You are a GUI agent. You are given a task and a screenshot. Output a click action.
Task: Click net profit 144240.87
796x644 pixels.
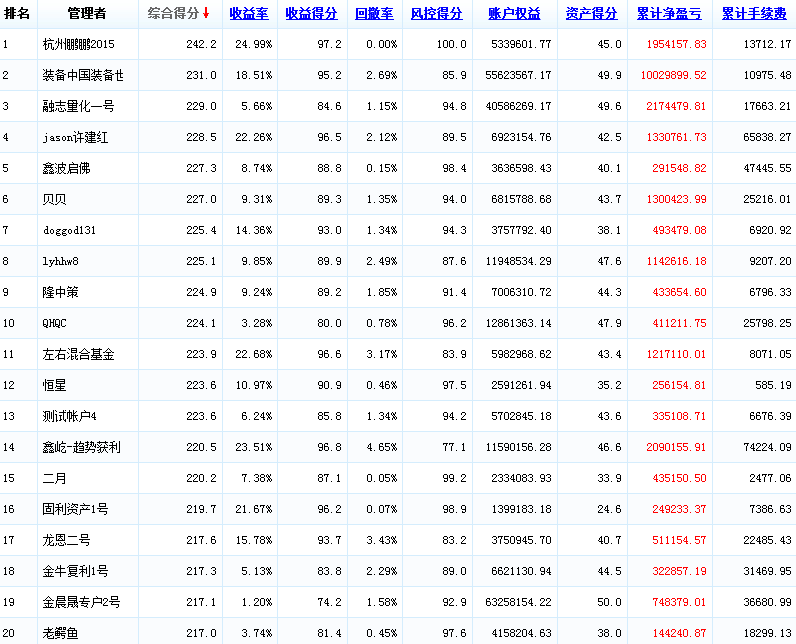(679, 633)
